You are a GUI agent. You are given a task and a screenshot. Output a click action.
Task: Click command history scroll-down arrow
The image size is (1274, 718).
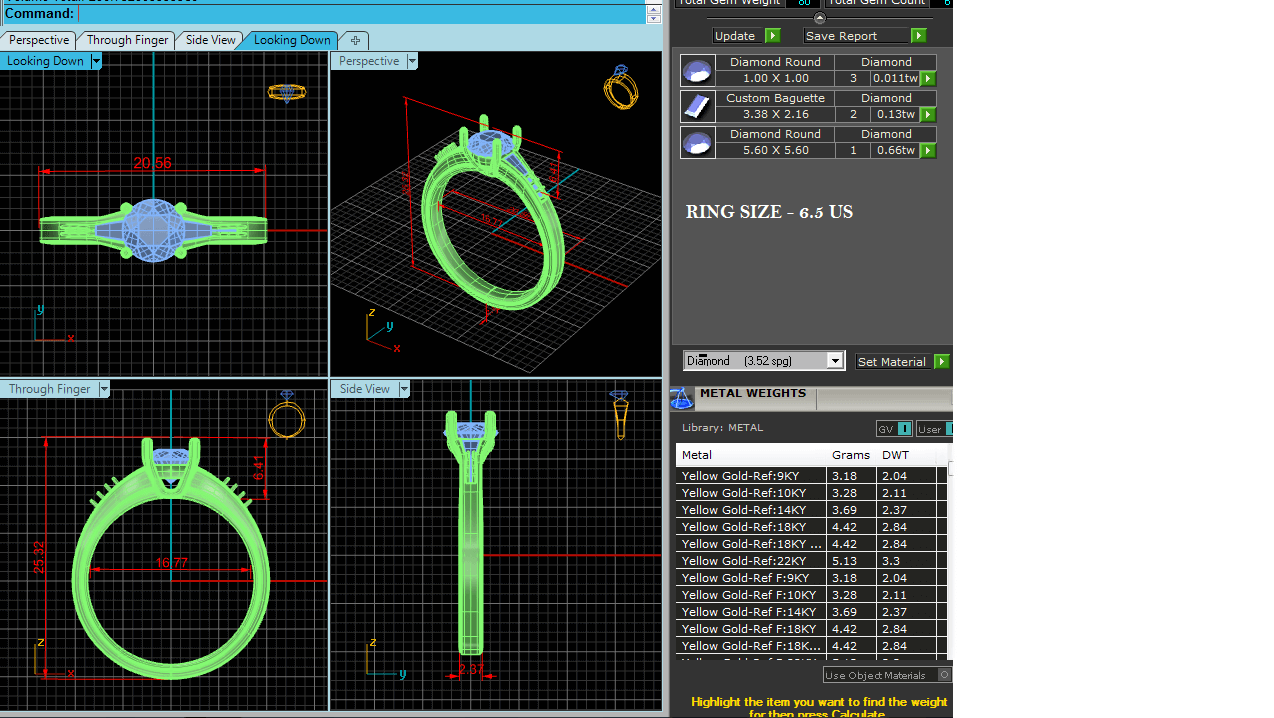pos(653,19)
